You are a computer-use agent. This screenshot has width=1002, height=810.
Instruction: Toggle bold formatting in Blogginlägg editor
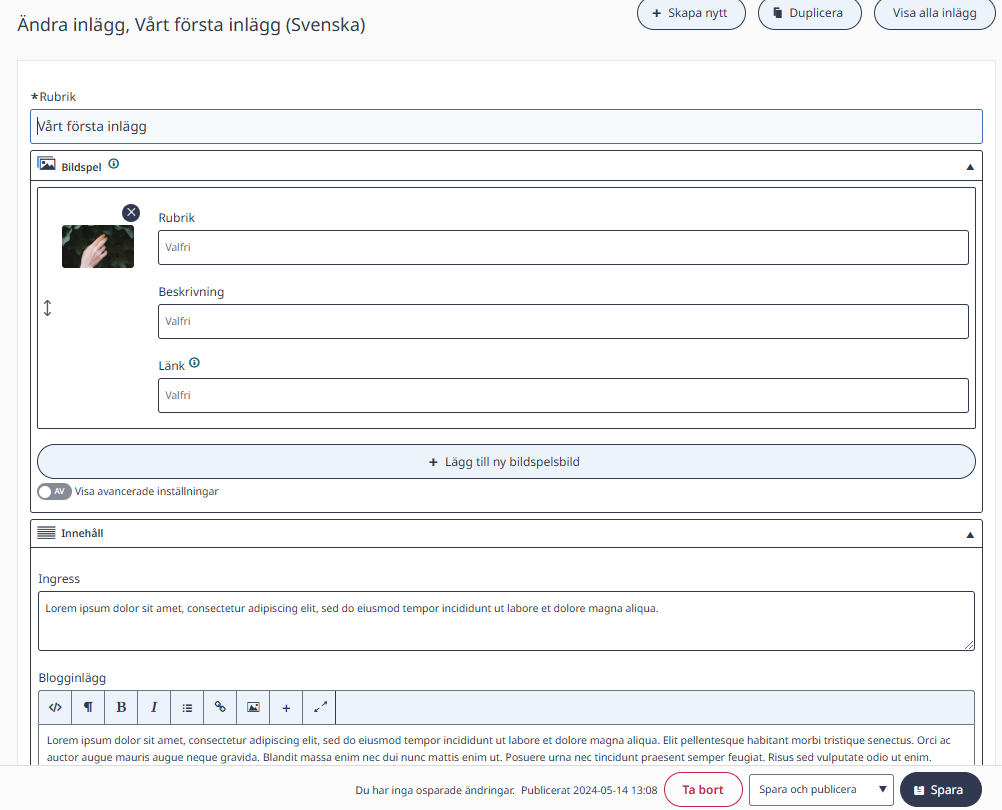(121, 707)
